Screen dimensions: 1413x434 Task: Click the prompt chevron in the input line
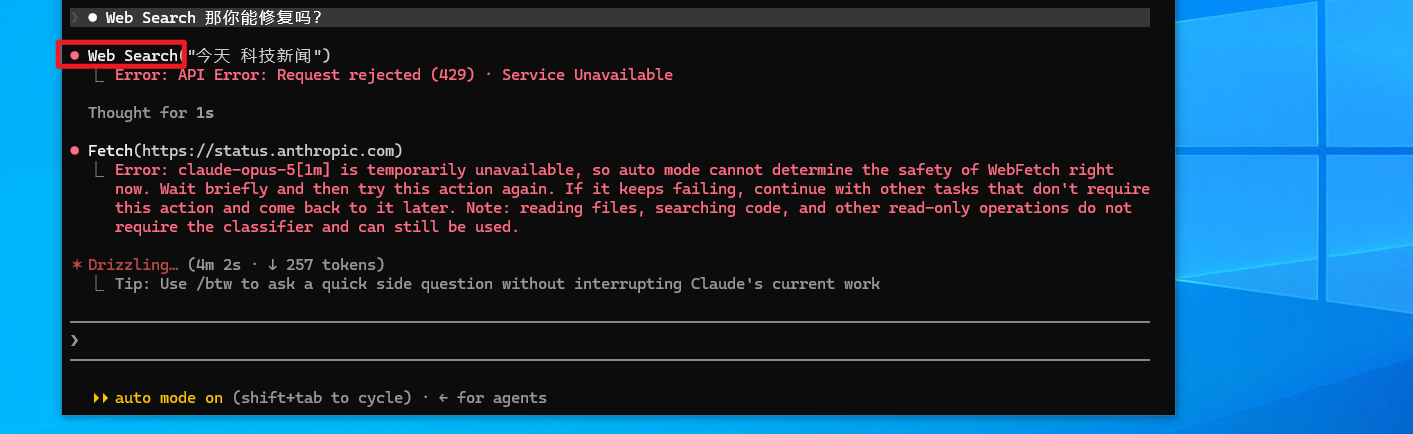click(75, 341)
